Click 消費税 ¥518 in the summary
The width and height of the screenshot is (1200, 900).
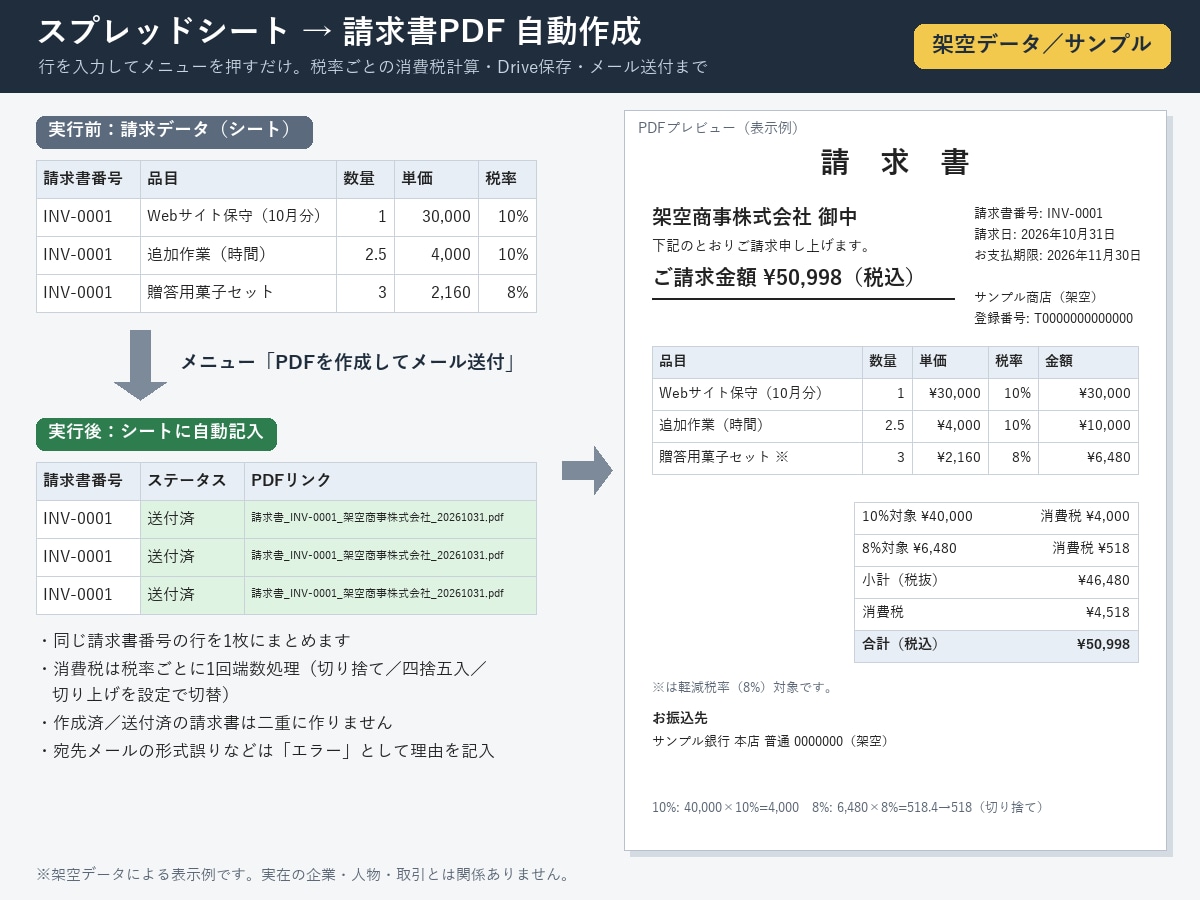pyautogui.click(x=1091, y=548)
